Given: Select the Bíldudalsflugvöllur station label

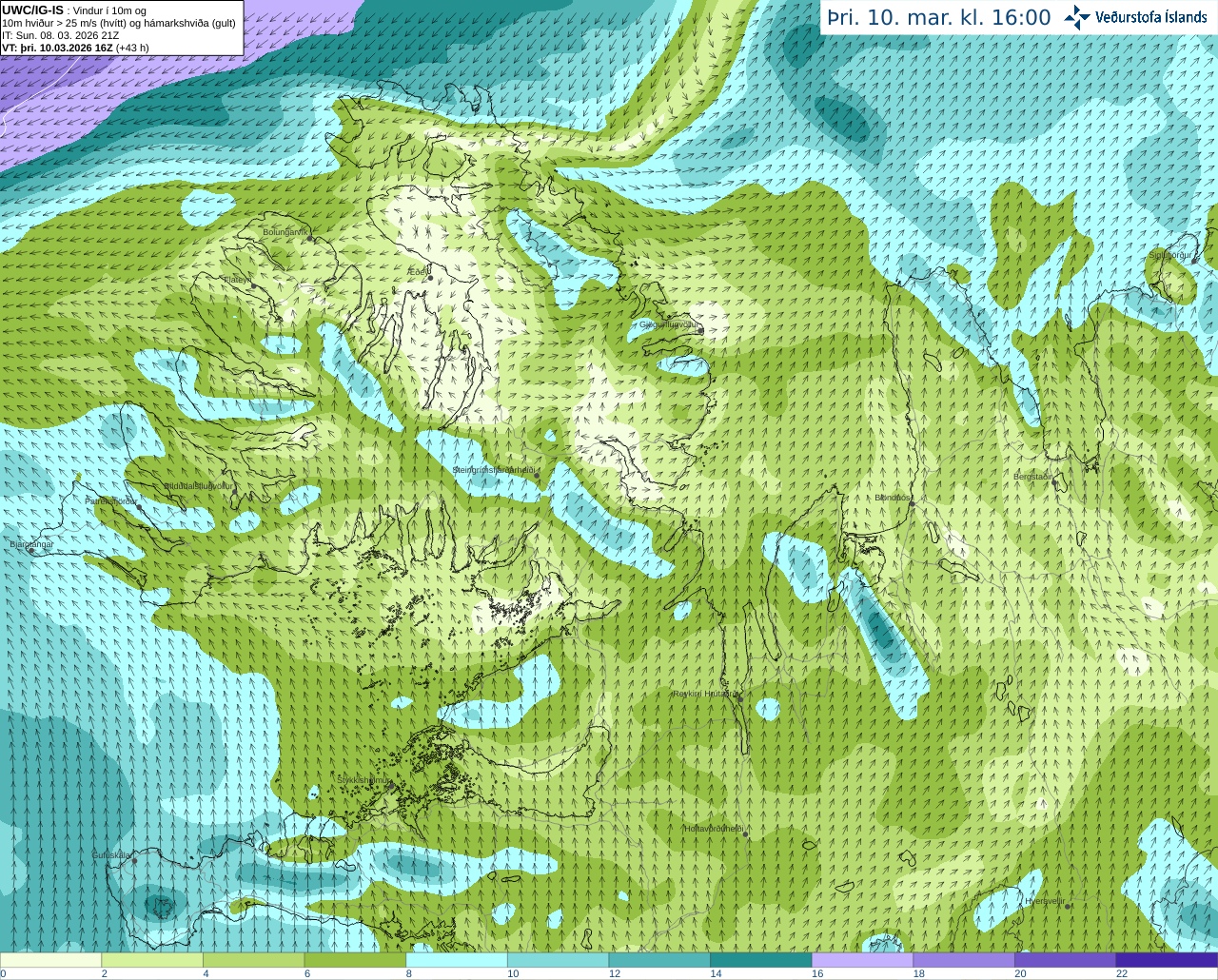Looking at the screenshot, I should [x=198, y=485].
